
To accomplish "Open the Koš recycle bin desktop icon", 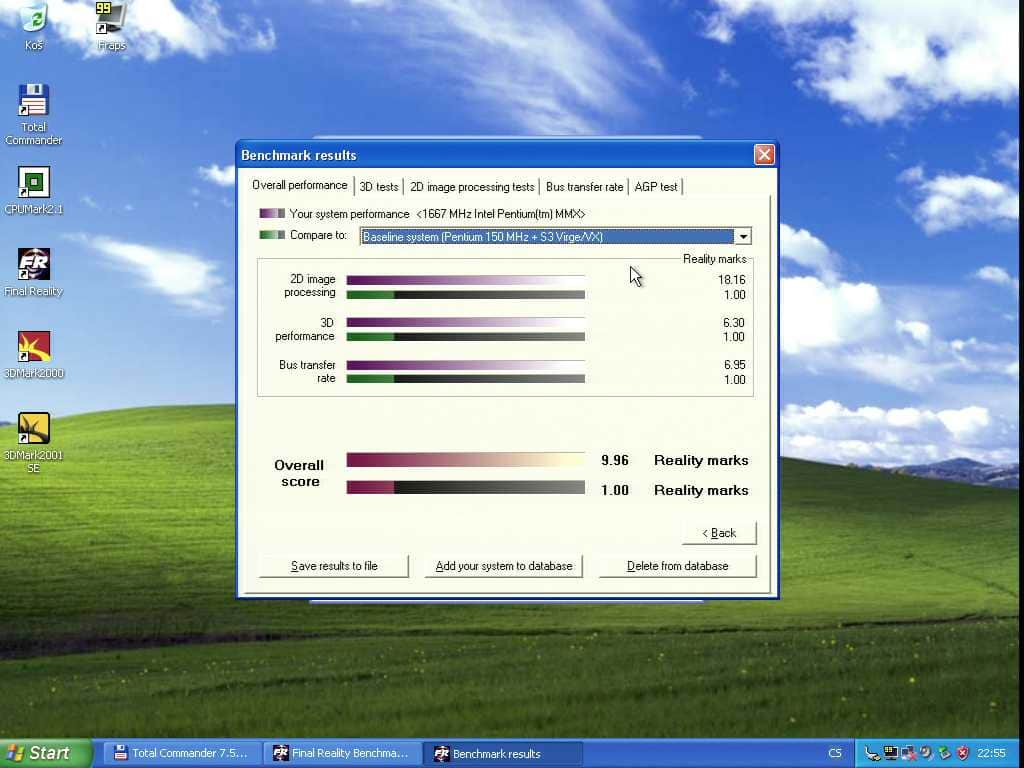I will pos(34,25).
